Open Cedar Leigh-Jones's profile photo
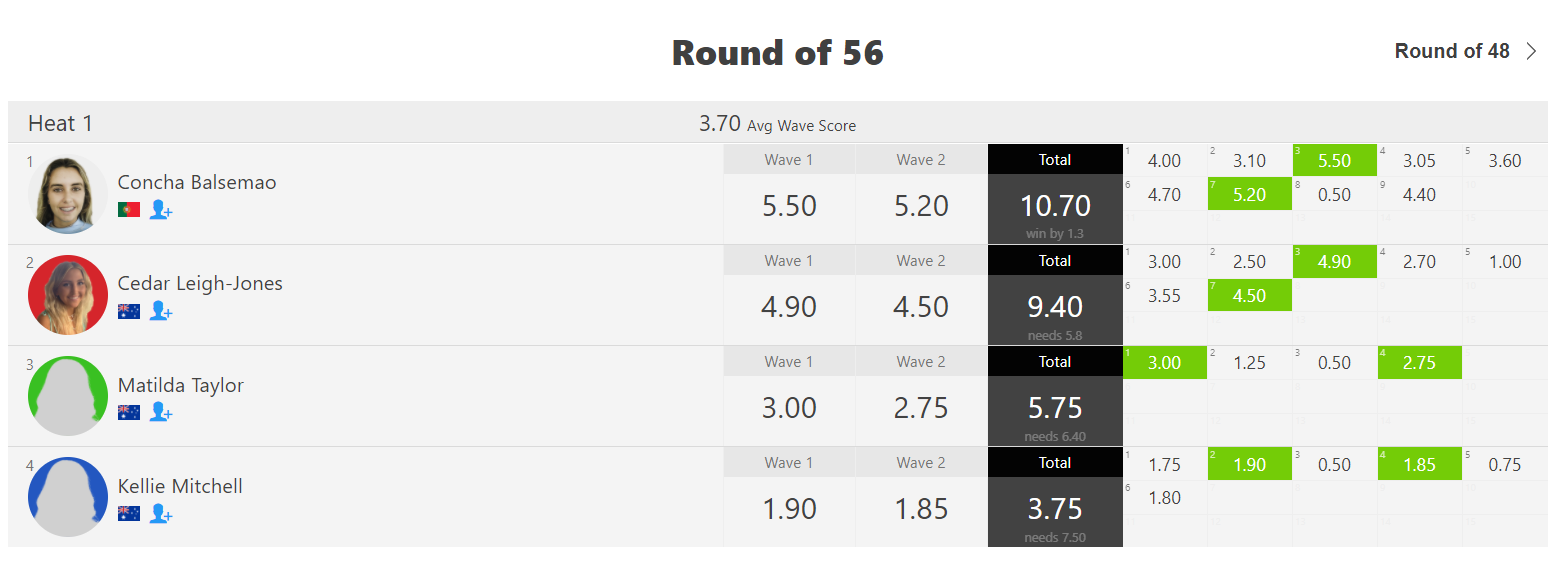The width and height of the screenshot is (1566, 570). click(x=68, y=295)
